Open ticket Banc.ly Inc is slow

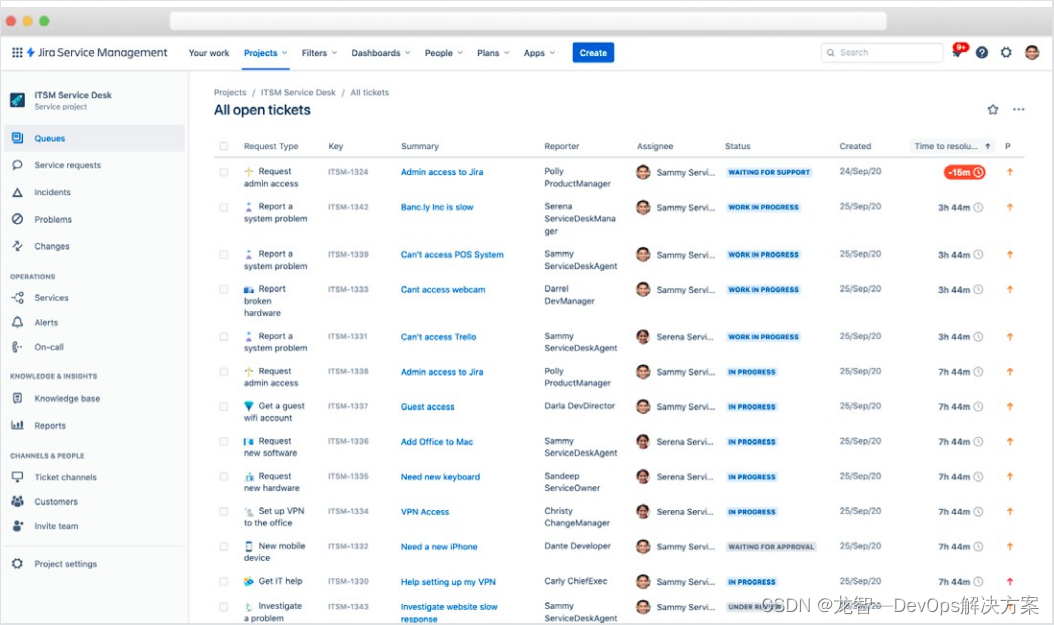click(x=437, y=207)
